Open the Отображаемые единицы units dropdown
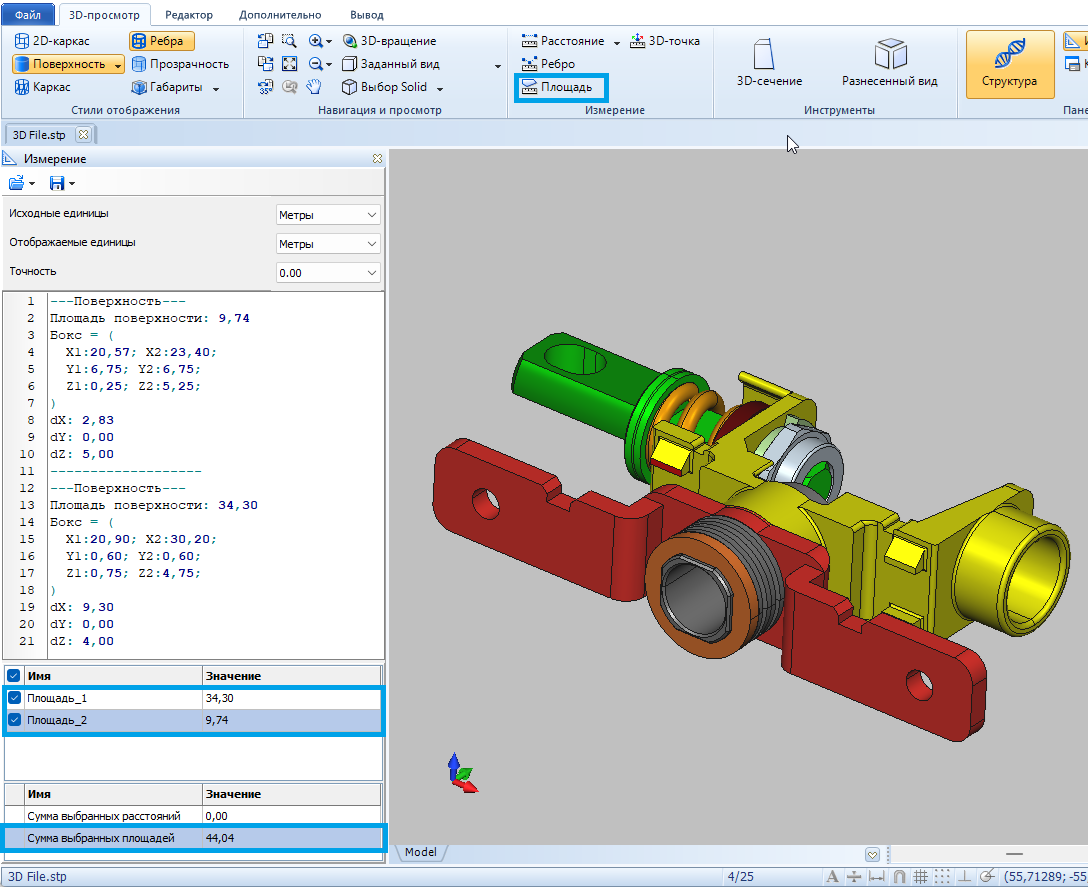 coord(328,244)
